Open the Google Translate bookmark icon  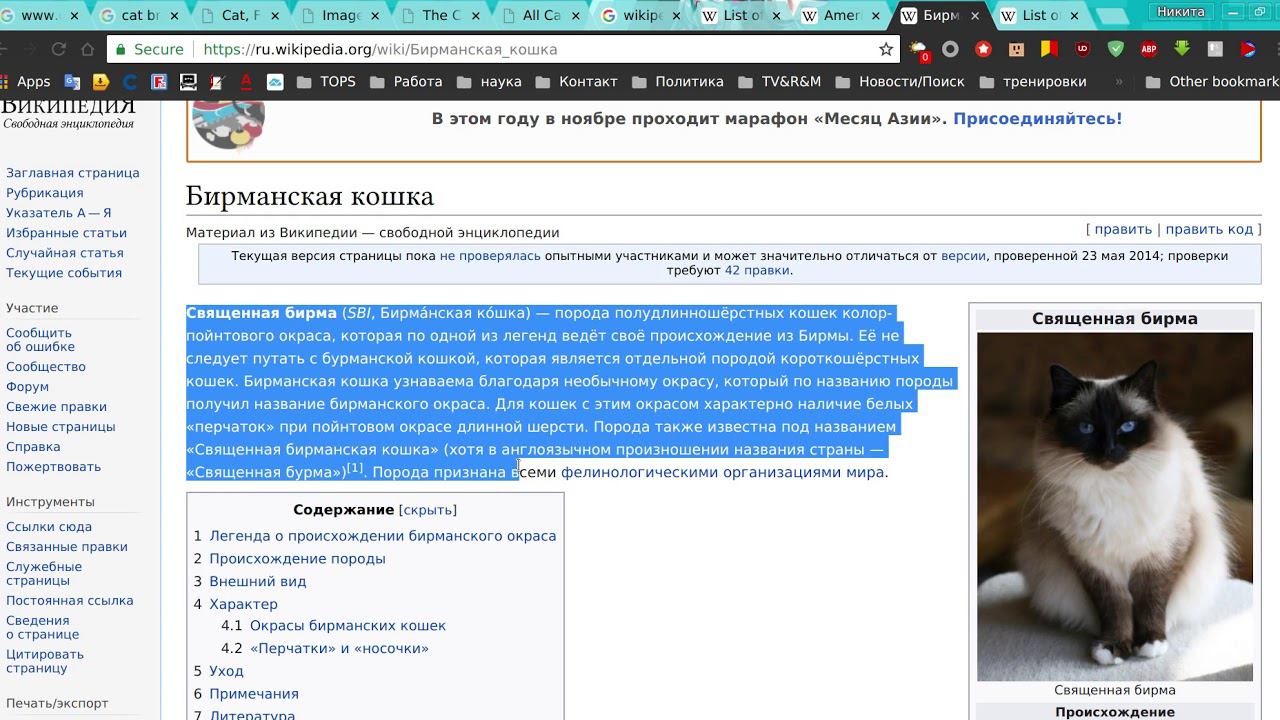[72, 82]
